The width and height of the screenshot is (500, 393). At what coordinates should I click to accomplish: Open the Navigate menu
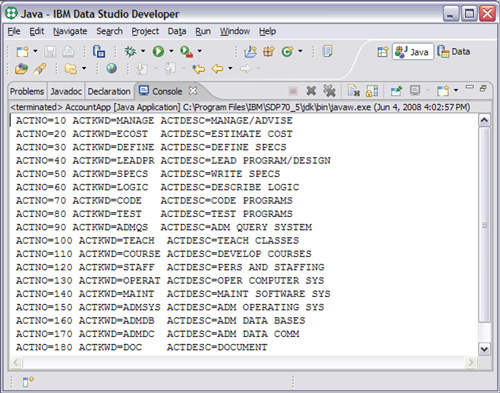pyautogui.click(x=70, y=31)
